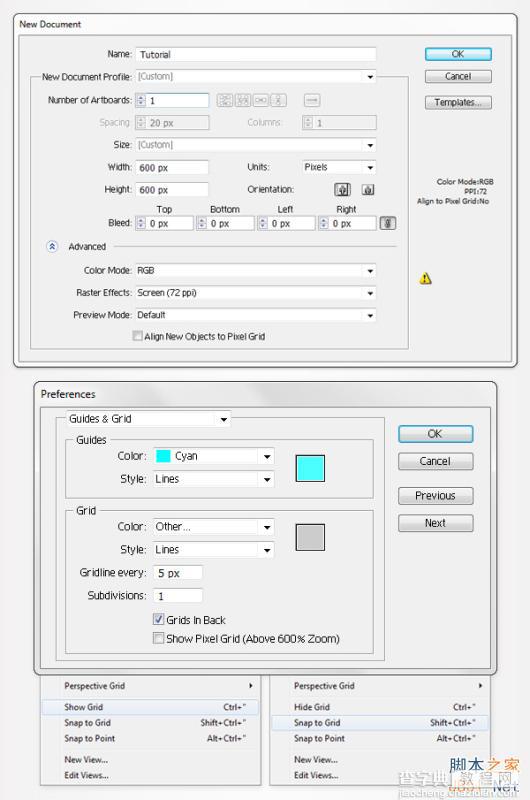Select the landscape orientation icon
530x800 pixels.
[368, 190]
